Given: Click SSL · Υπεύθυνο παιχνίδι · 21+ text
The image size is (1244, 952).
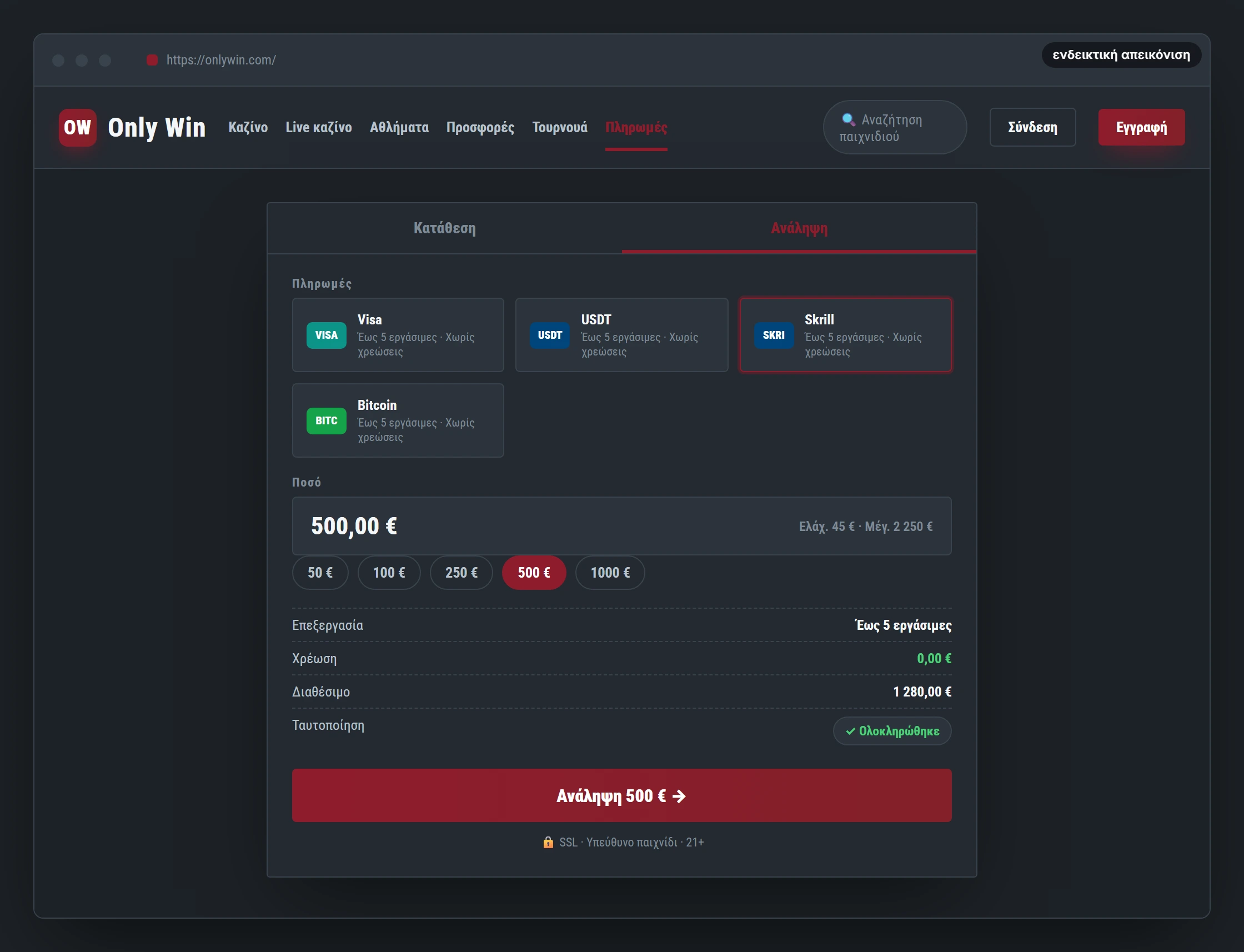Looking at the screenshot, I should point(631,842).
